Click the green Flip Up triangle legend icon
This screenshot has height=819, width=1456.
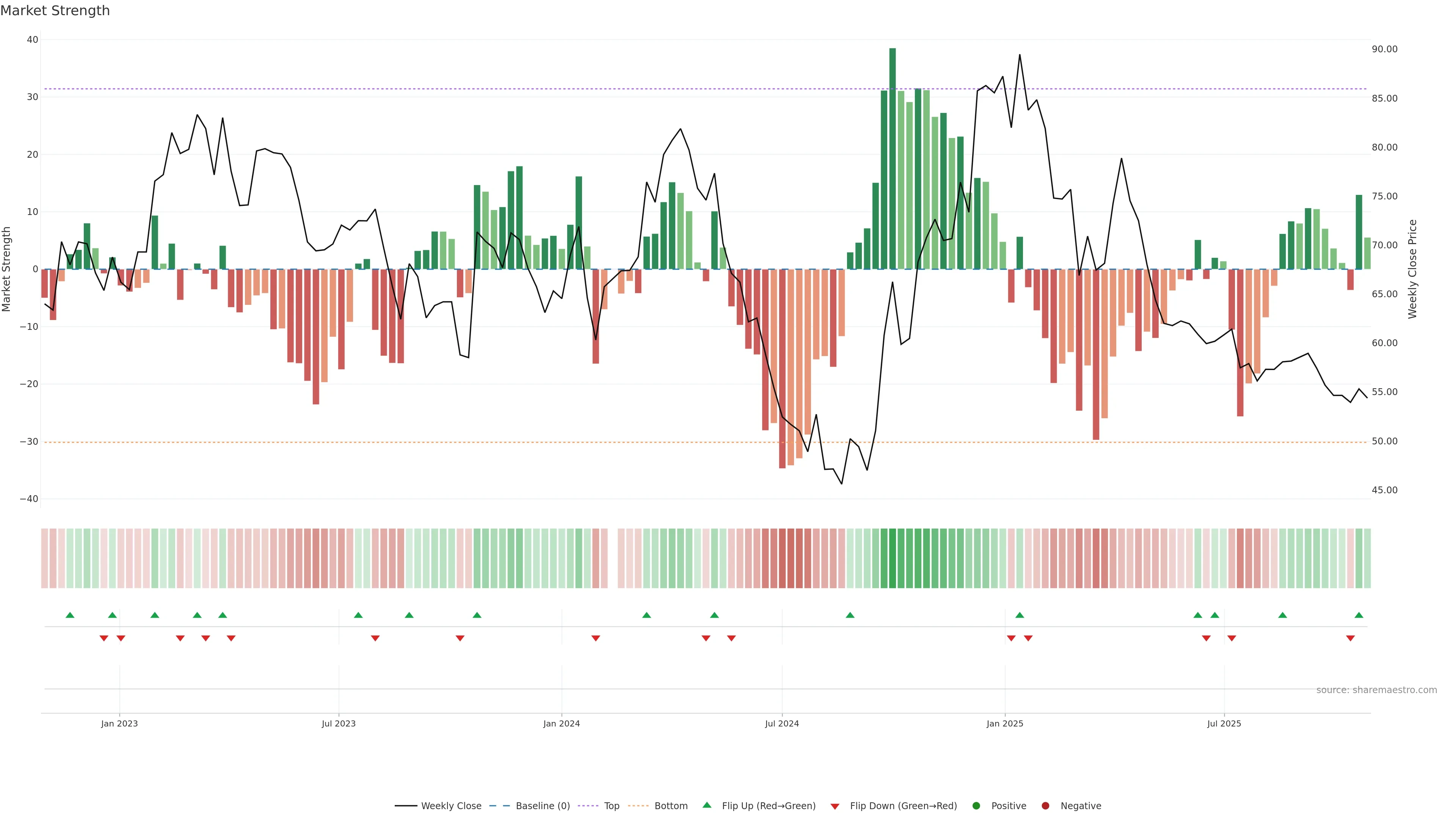[706, 805]
